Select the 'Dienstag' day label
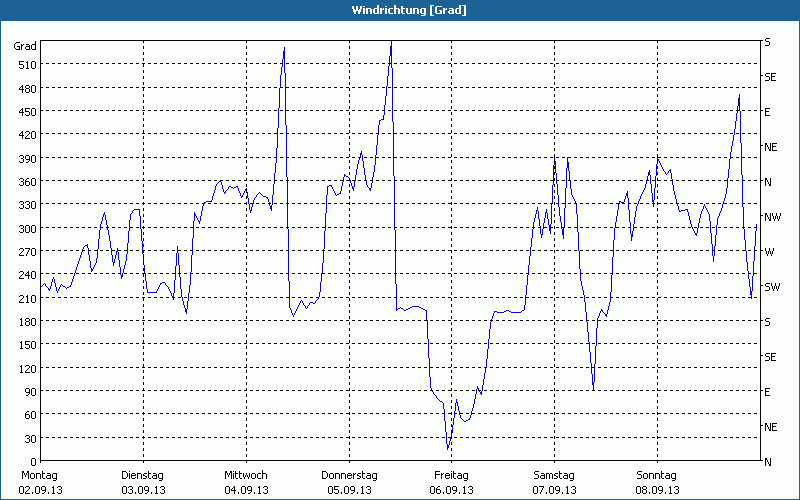 tap(142, 476)
